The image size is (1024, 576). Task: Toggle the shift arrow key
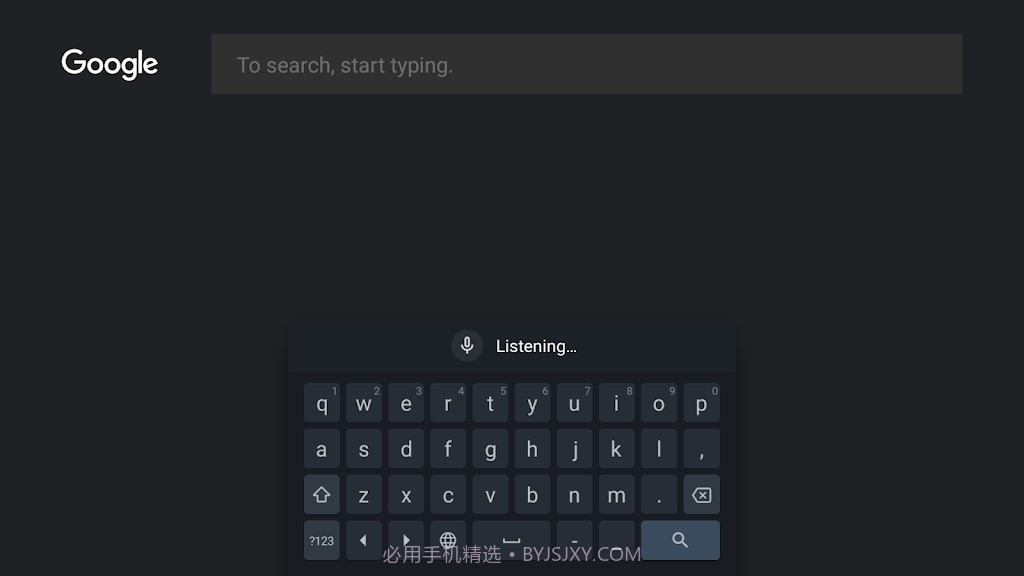click(321, 494)
